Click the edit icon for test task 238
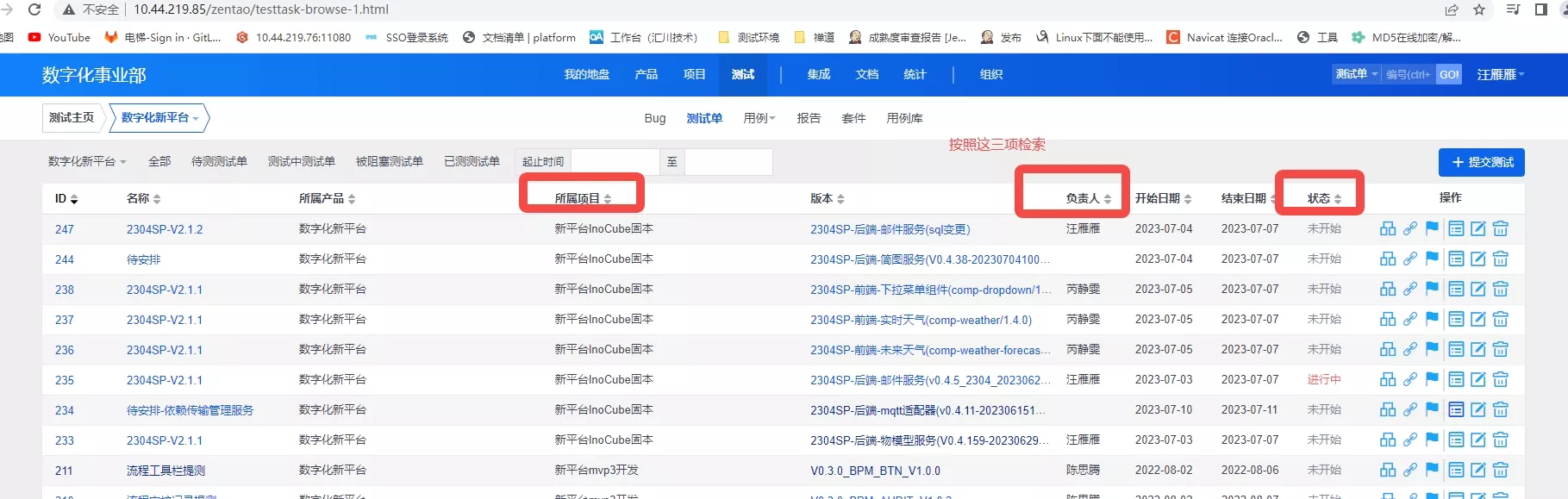This screenshot has width=1568, height=499. 1478,290
